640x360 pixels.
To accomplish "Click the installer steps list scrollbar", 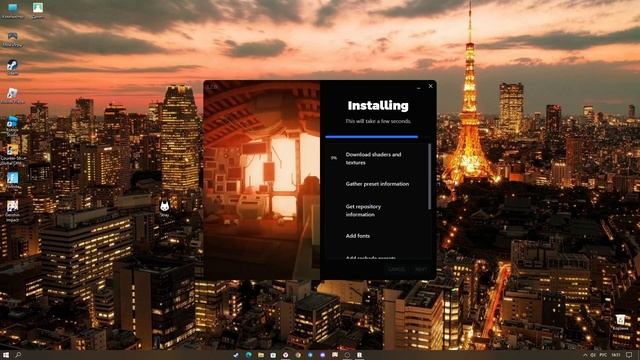I will pos(429,176).
